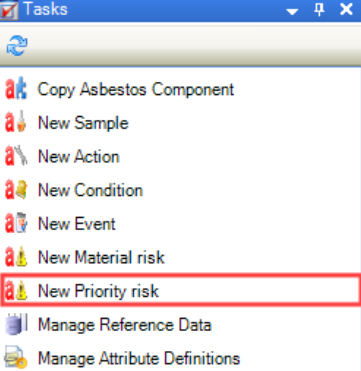The height and width of the screenshot is (371, 361).
Task: Toggle the Tasks panel auto-hide pin
Action: click(319, 10)
